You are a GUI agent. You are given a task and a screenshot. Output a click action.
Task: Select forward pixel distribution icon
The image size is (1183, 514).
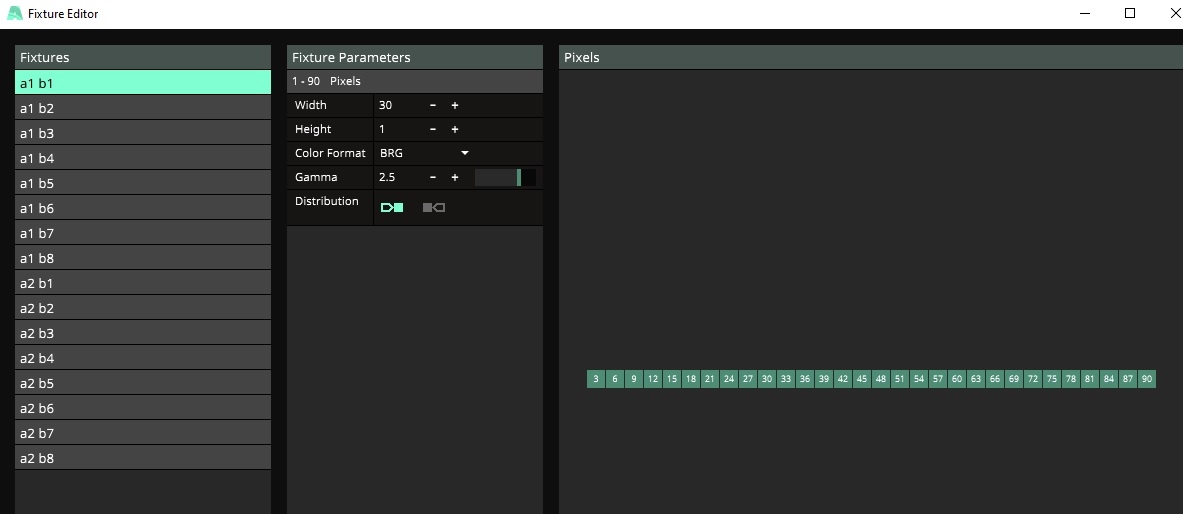coord(392,208)
